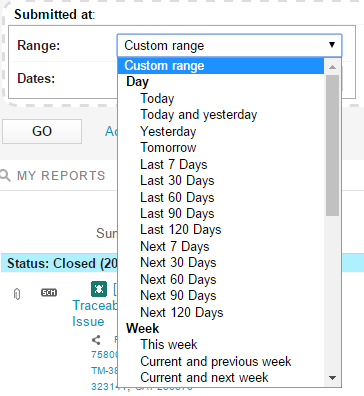The image size is (364, 396).
Task: Click the green bug issue icon
Action: point(99,289)
